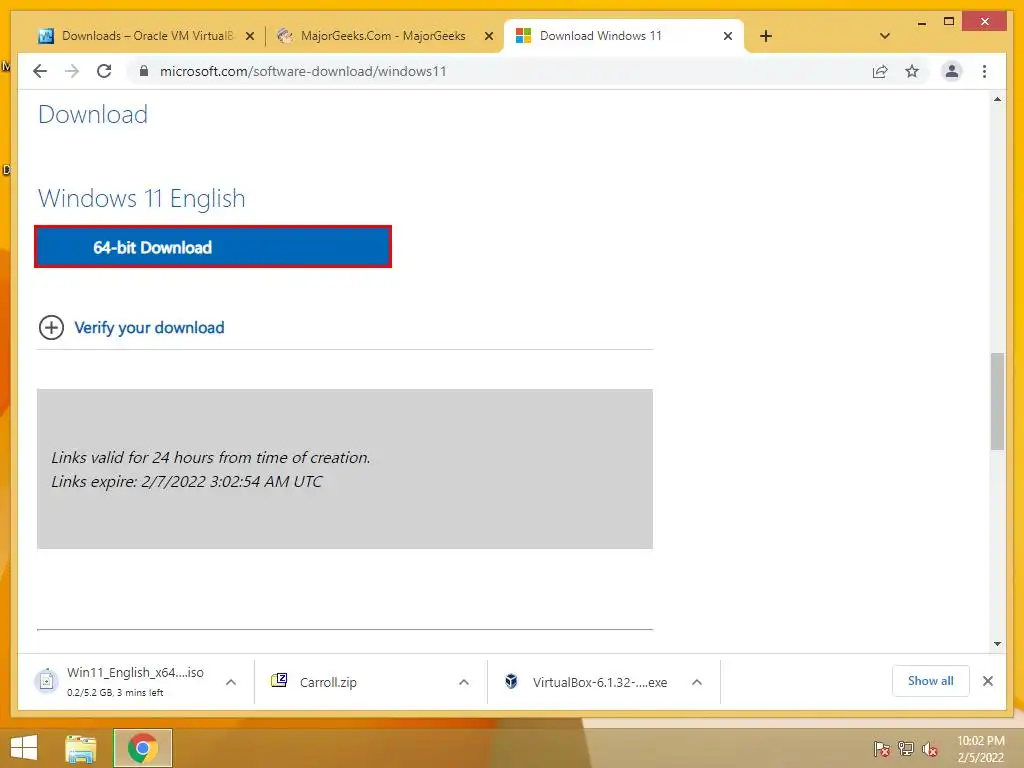Bookmark this page with the star
1024x768 pixels.
click(912, 71)
